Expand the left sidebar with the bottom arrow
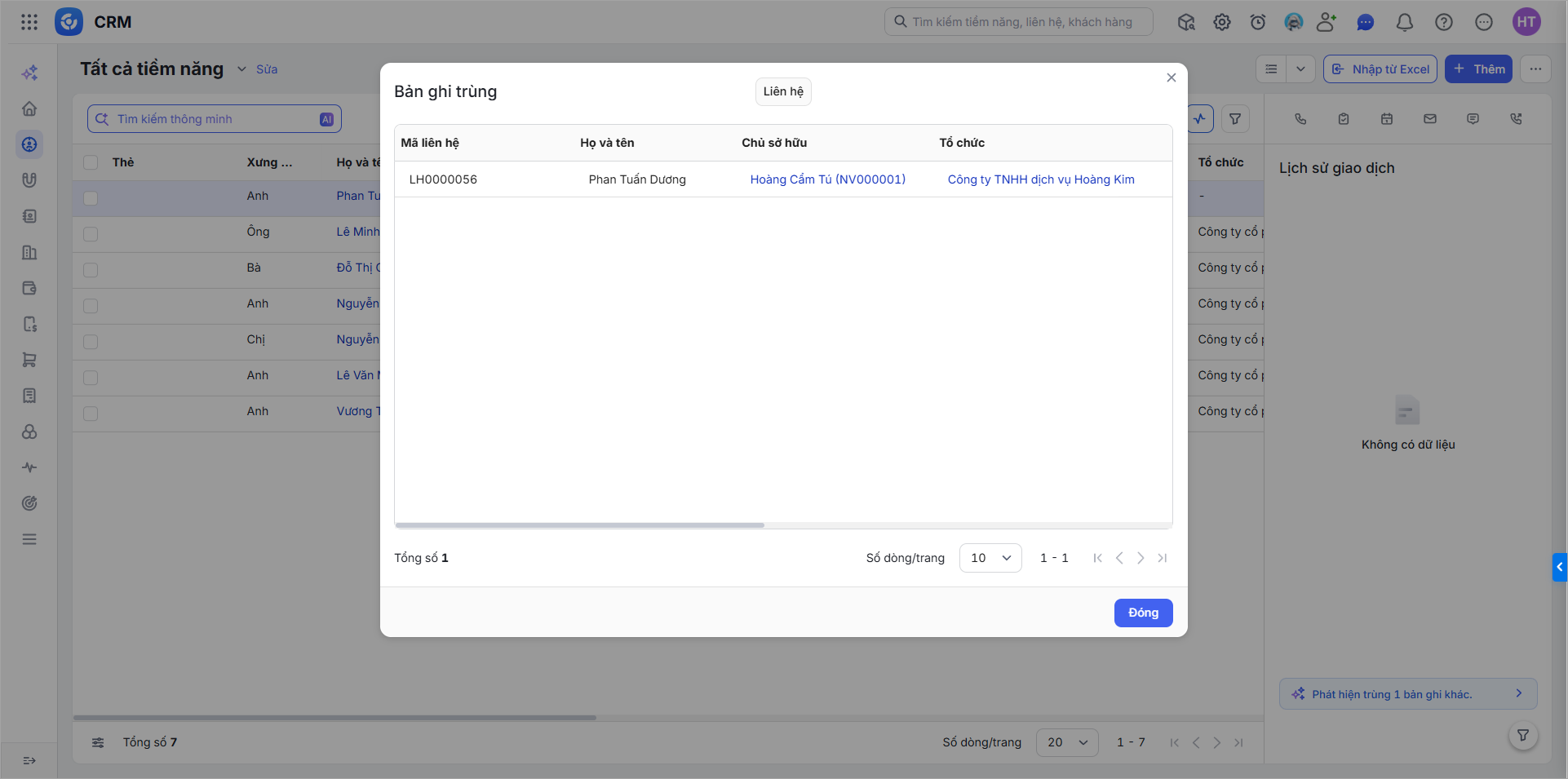The height and width of the screenshot is (779, 1568). (x=29, y=760)
